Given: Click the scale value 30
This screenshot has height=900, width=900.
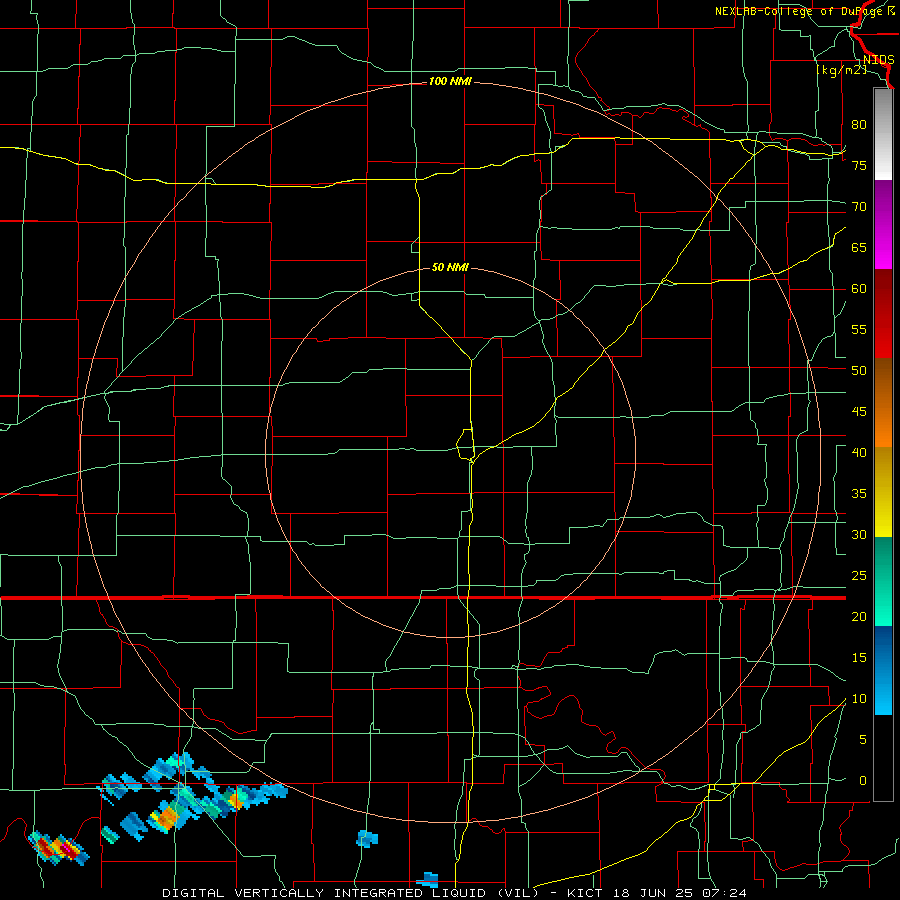Looking at the screenshot, I should point(859,535).
